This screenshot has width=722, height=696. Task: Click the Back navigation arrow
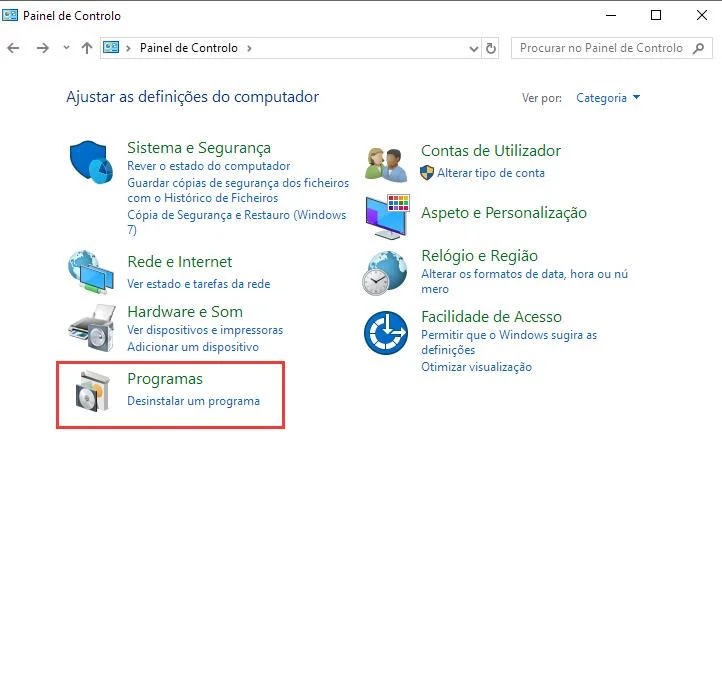click(x=13, y=48)
